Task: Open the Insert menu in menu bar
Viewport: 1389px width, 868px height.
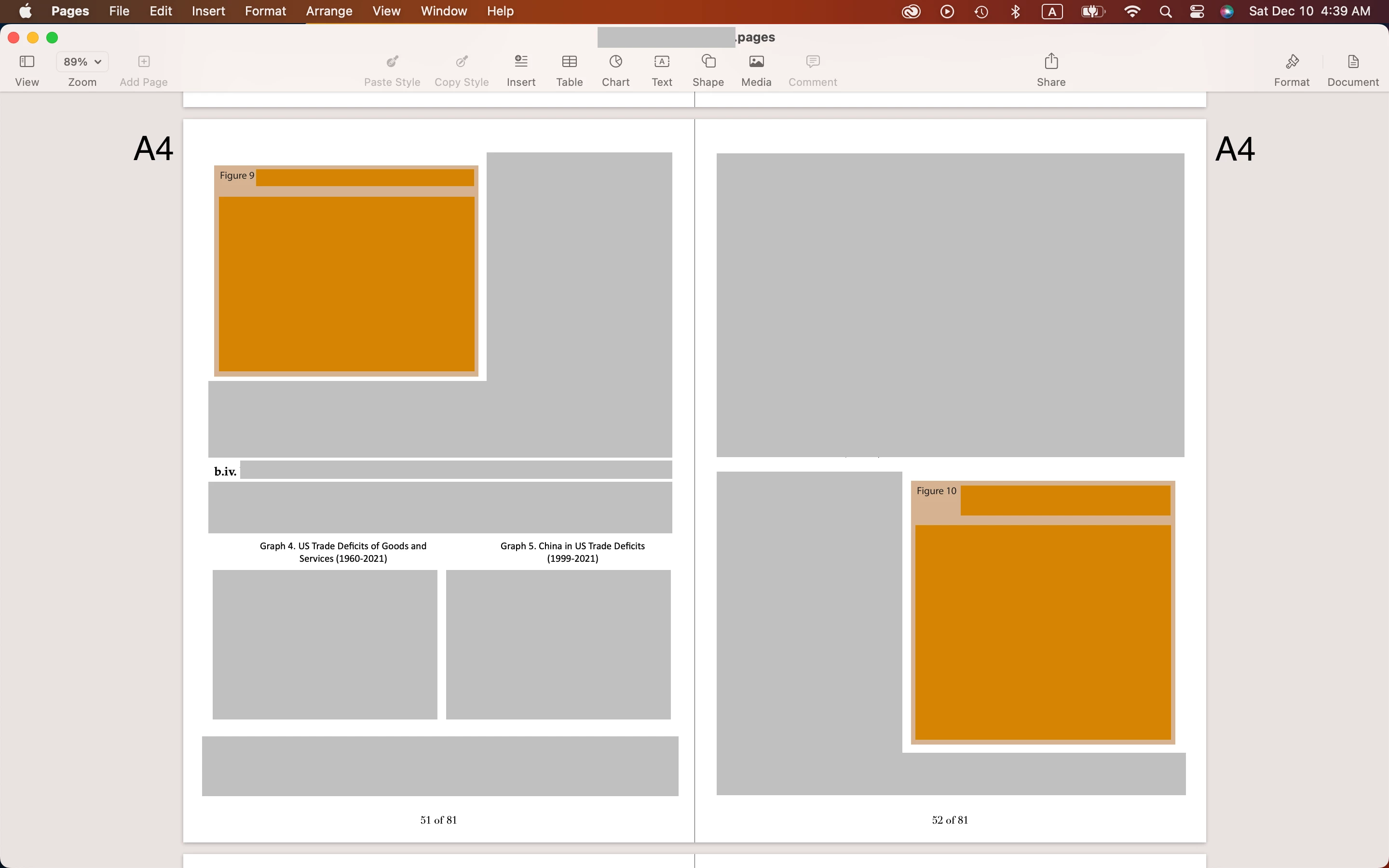Action: pyautogui.click(x=208, y=11)
